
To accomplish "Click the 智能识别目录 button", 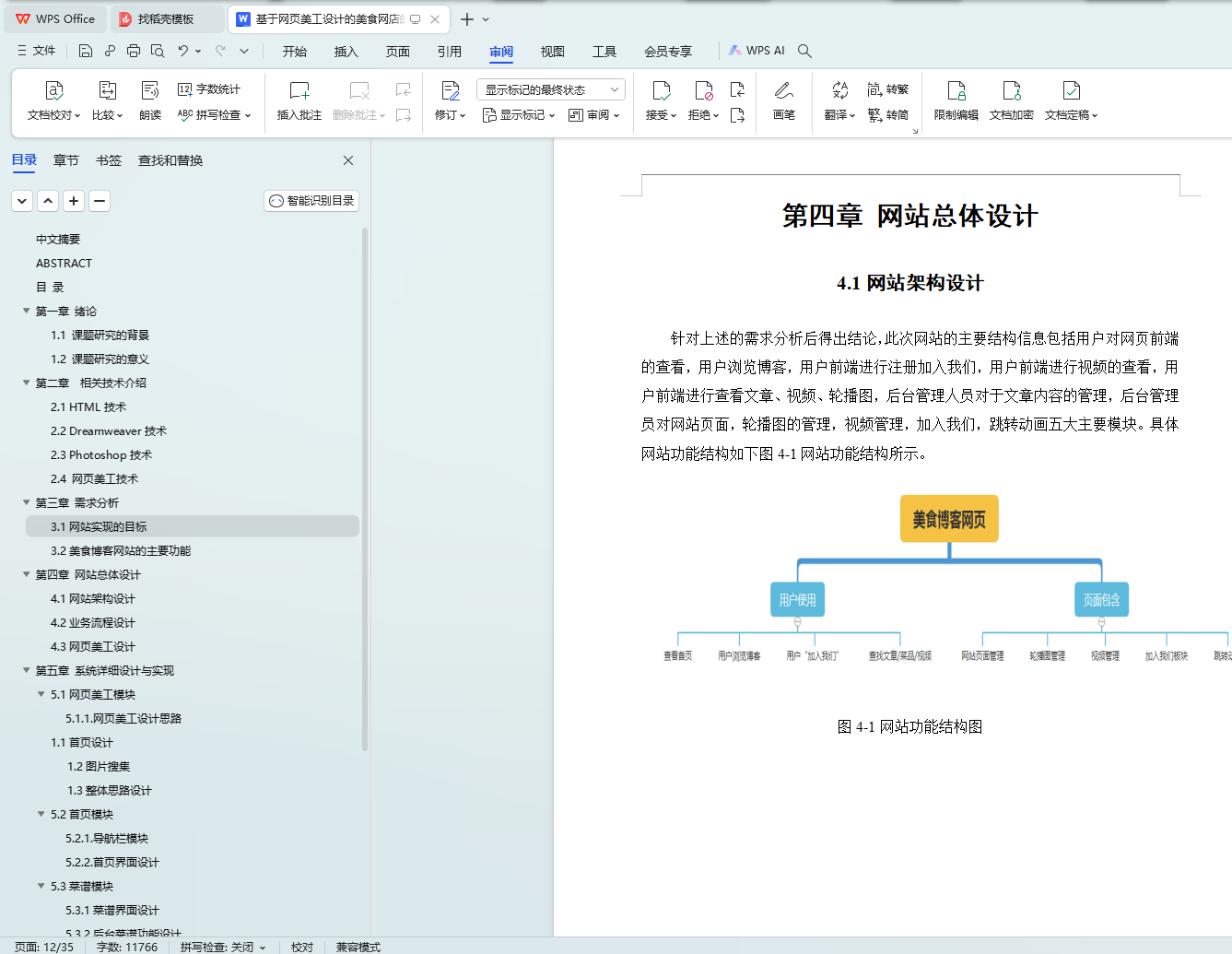I will click(311, 200).
